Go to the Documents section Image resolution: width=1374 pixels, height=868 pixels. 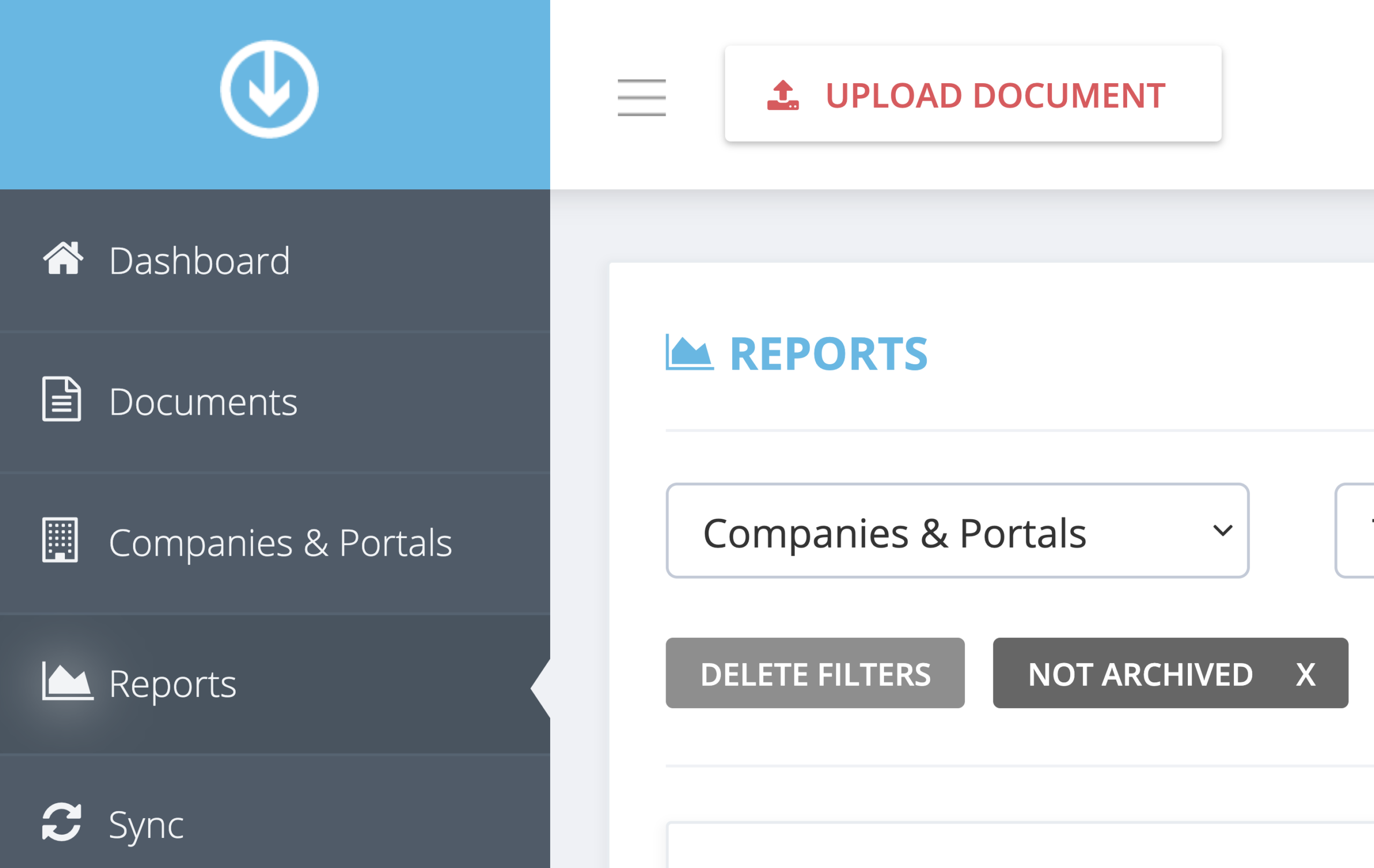pos(275,402)
